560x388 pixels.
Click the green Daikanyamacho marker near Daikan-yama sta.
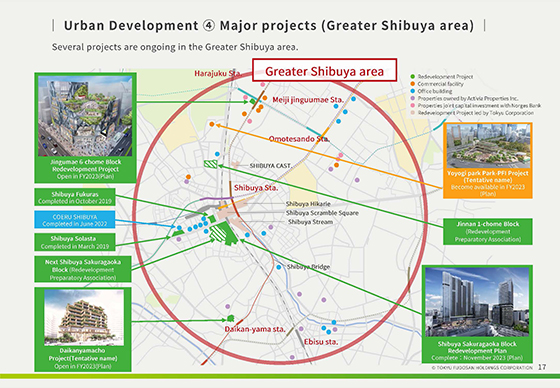pyautogui.click(x=231, y=318)
